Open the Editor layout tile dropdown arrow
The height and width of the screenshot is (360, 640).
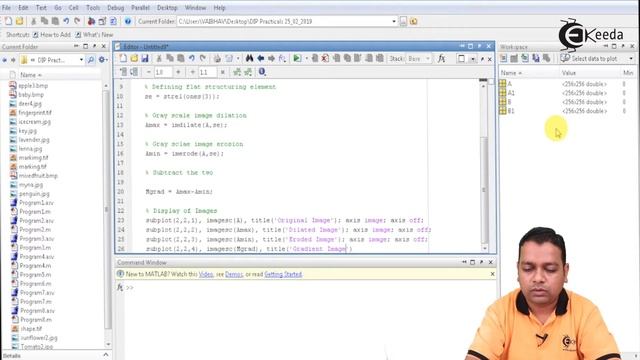tap(473, 59)
